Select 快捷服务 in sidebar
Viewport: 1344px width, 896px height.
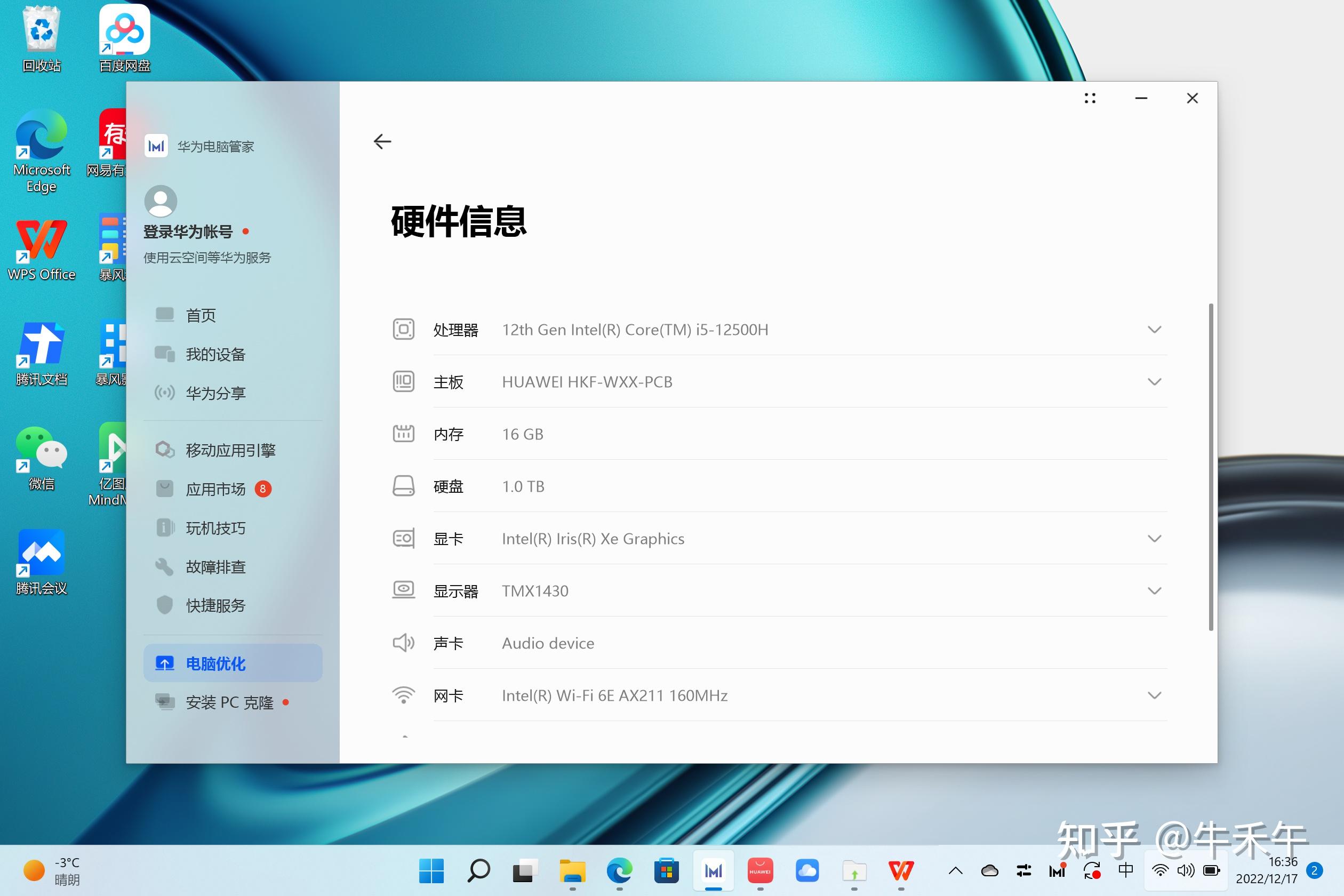(233, 605)
